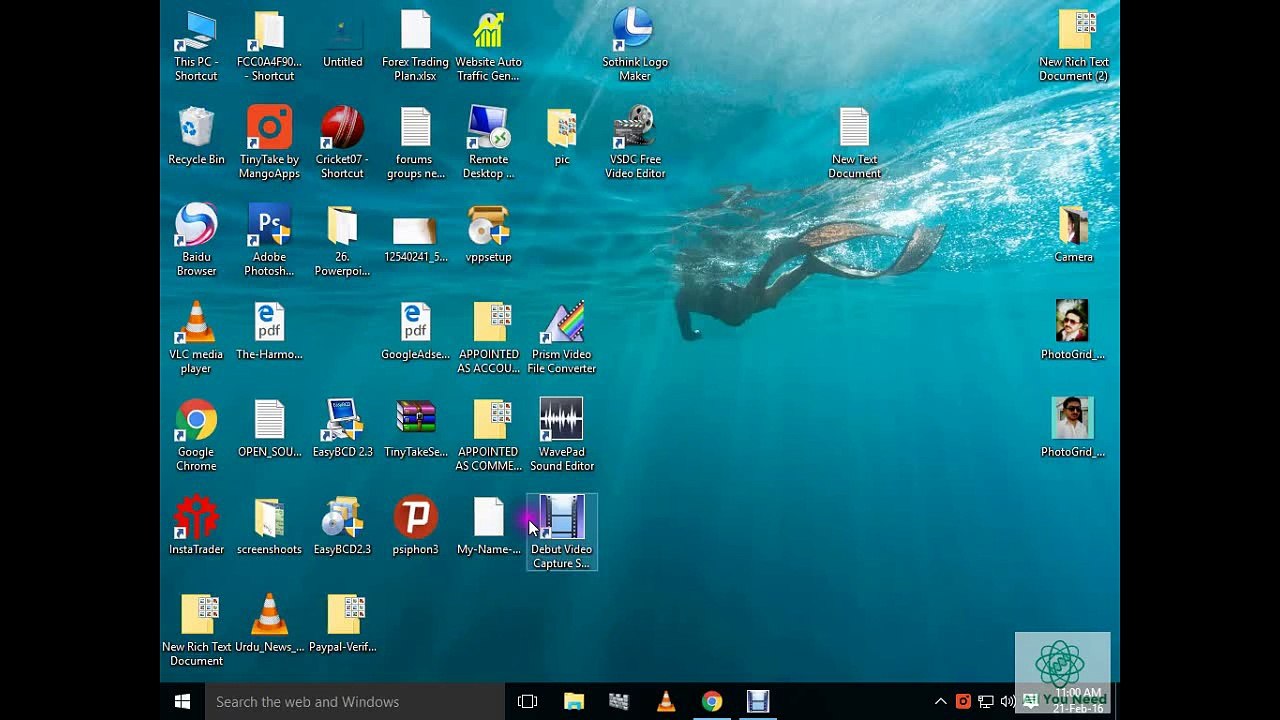Click the Search the web and Windows box

pos(355,702)
